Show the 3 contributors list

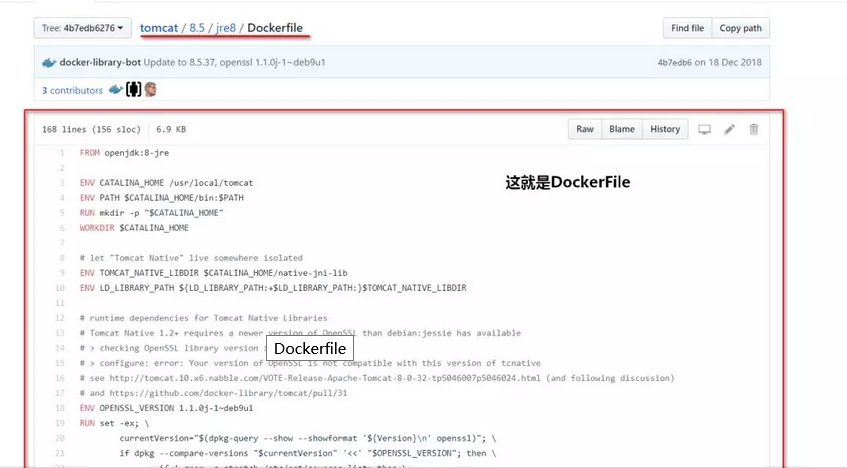(x=72, y=90)
